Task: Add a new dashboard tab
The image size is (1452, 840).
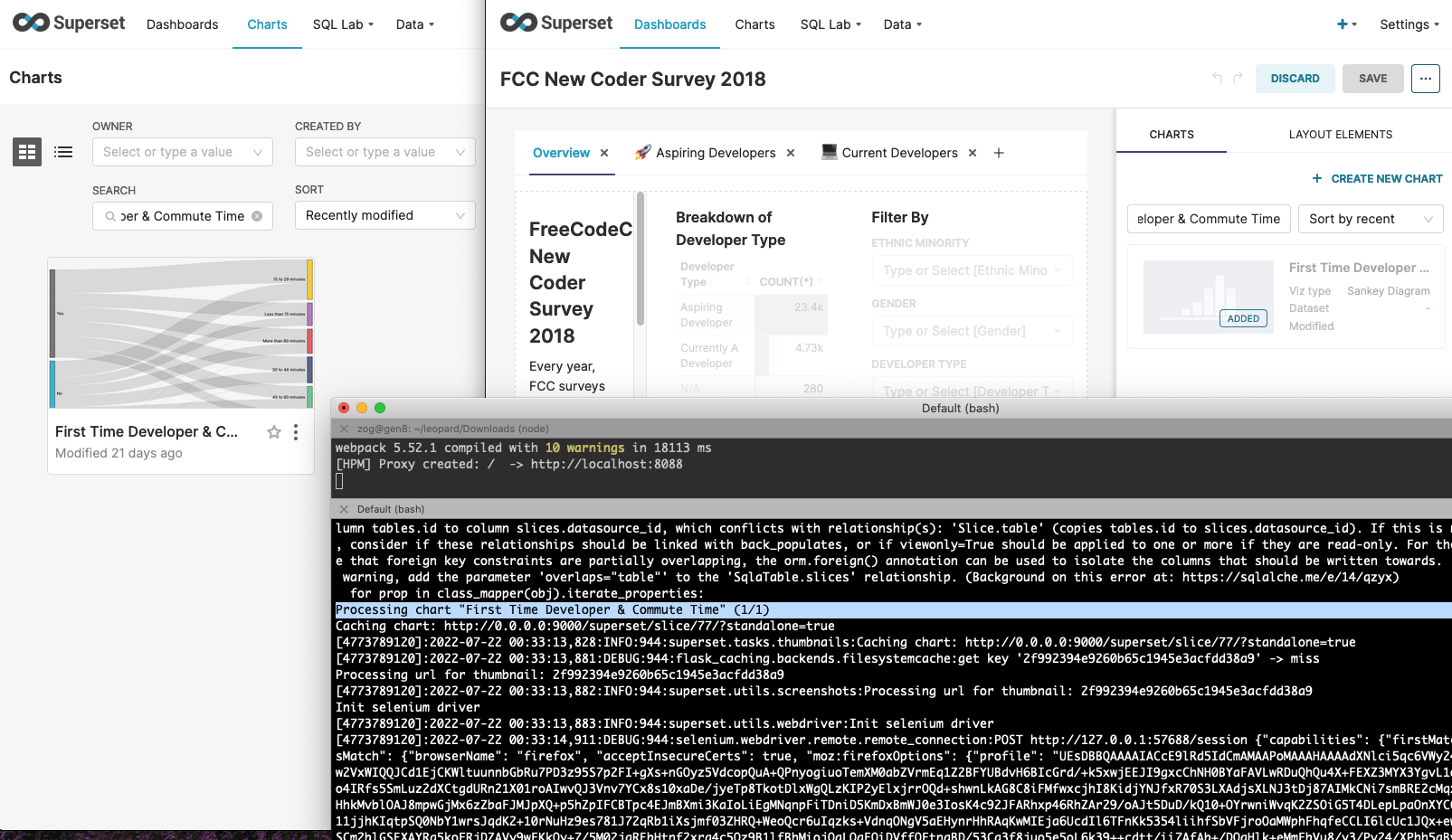Action: pos(999,153)
